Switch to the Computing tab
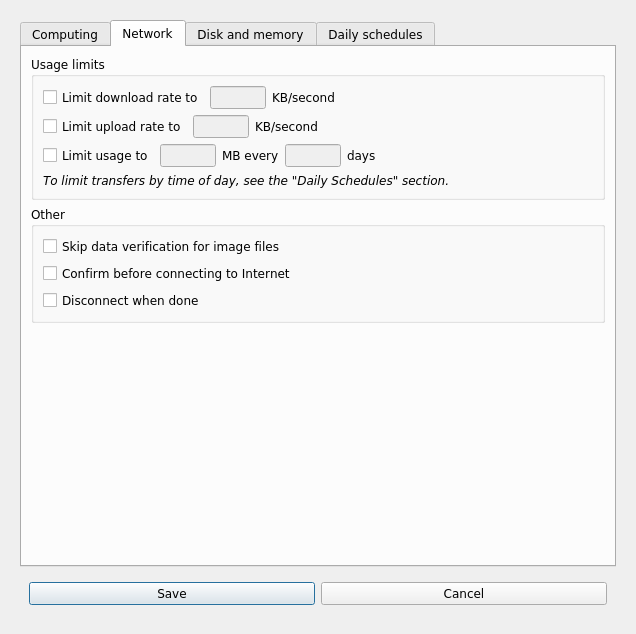The height and width of the screenshot is (634, 636). tap(65, 34)
